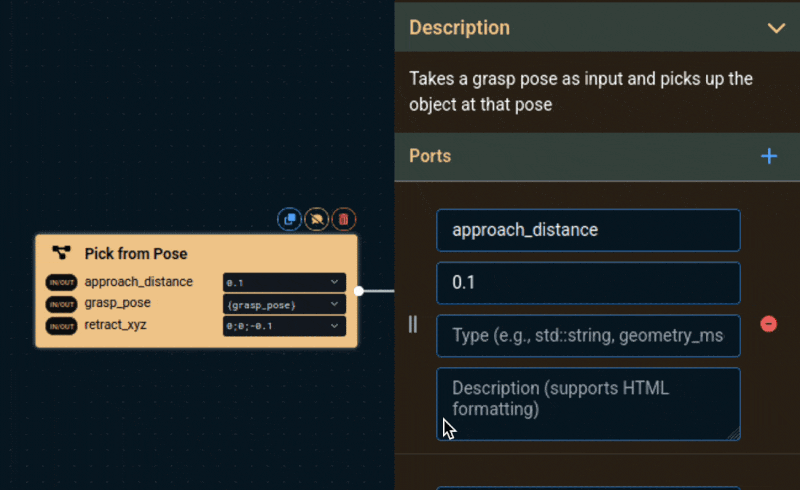Click the approach_distance port name field
Screen dimensions: 800x490
(588, 230)
